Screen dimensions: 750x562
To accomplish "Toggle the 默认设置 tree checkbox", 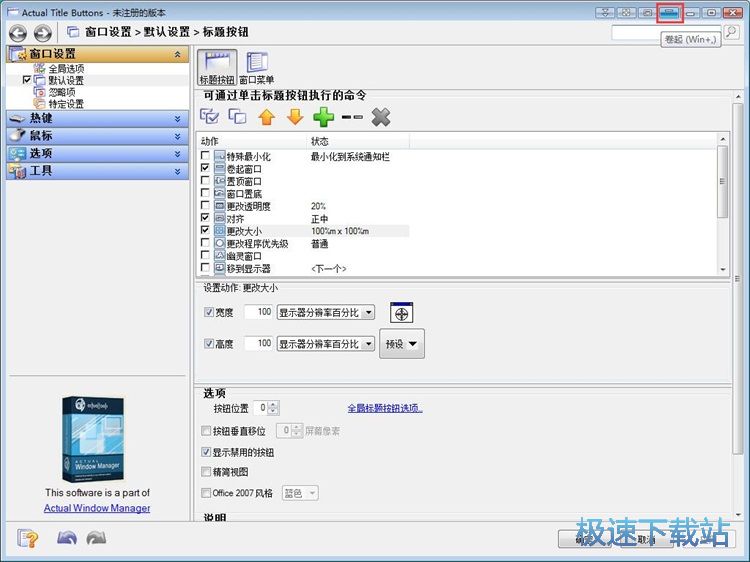I will (x=27, y=80).
